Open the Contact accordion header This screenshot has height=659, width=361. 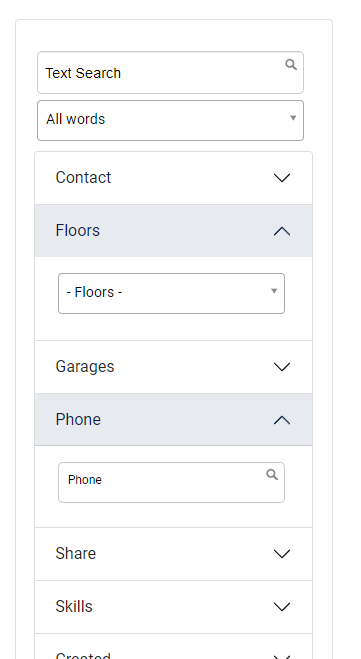pos(174,178)
